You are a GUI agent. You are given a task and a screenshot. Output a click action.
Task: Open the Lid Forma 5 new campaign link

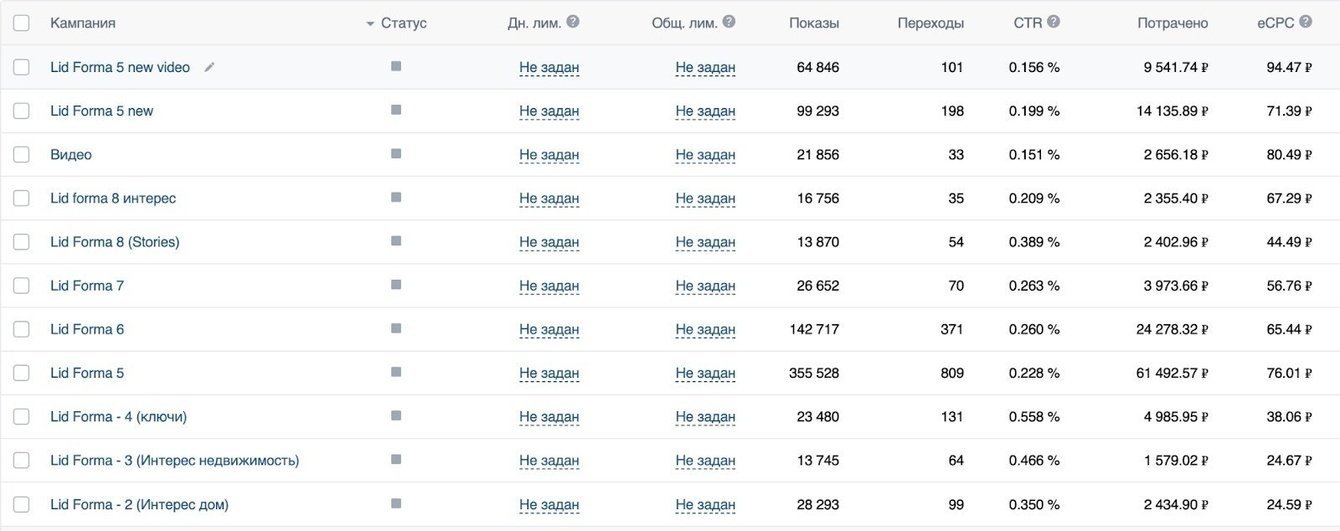(102, 111)
